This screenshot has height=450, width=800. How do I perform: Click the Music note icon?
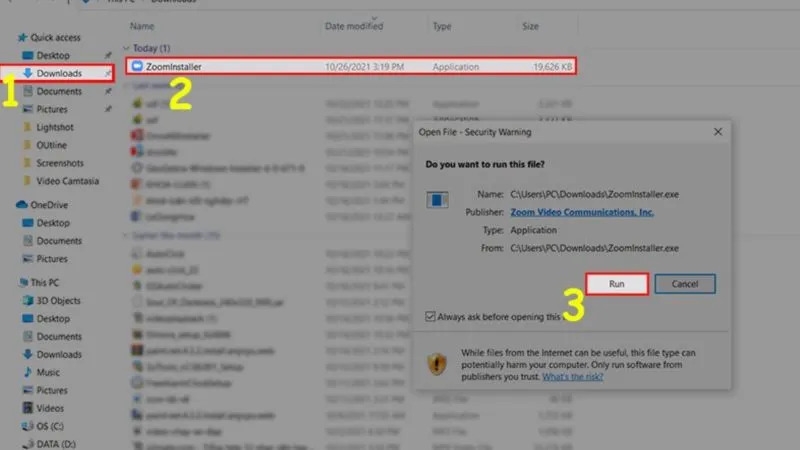[x=28, y=372]
